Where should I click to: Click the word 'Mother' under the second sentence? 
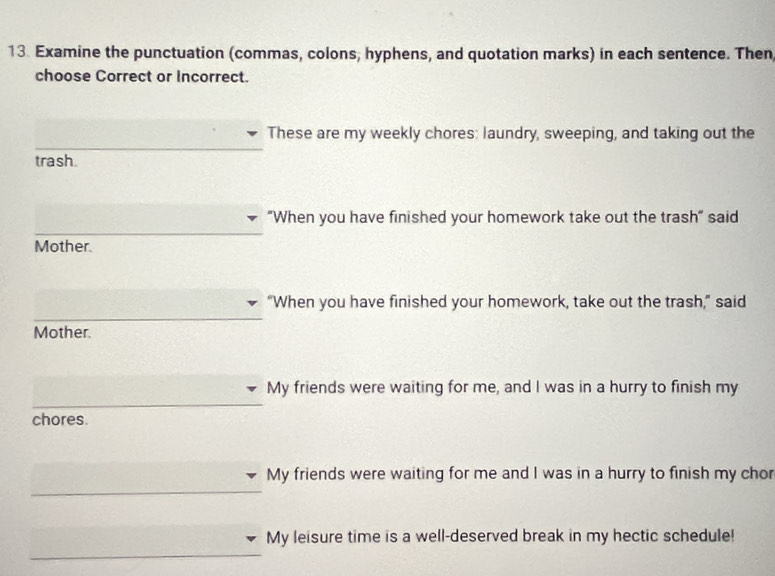click(63, 246)
